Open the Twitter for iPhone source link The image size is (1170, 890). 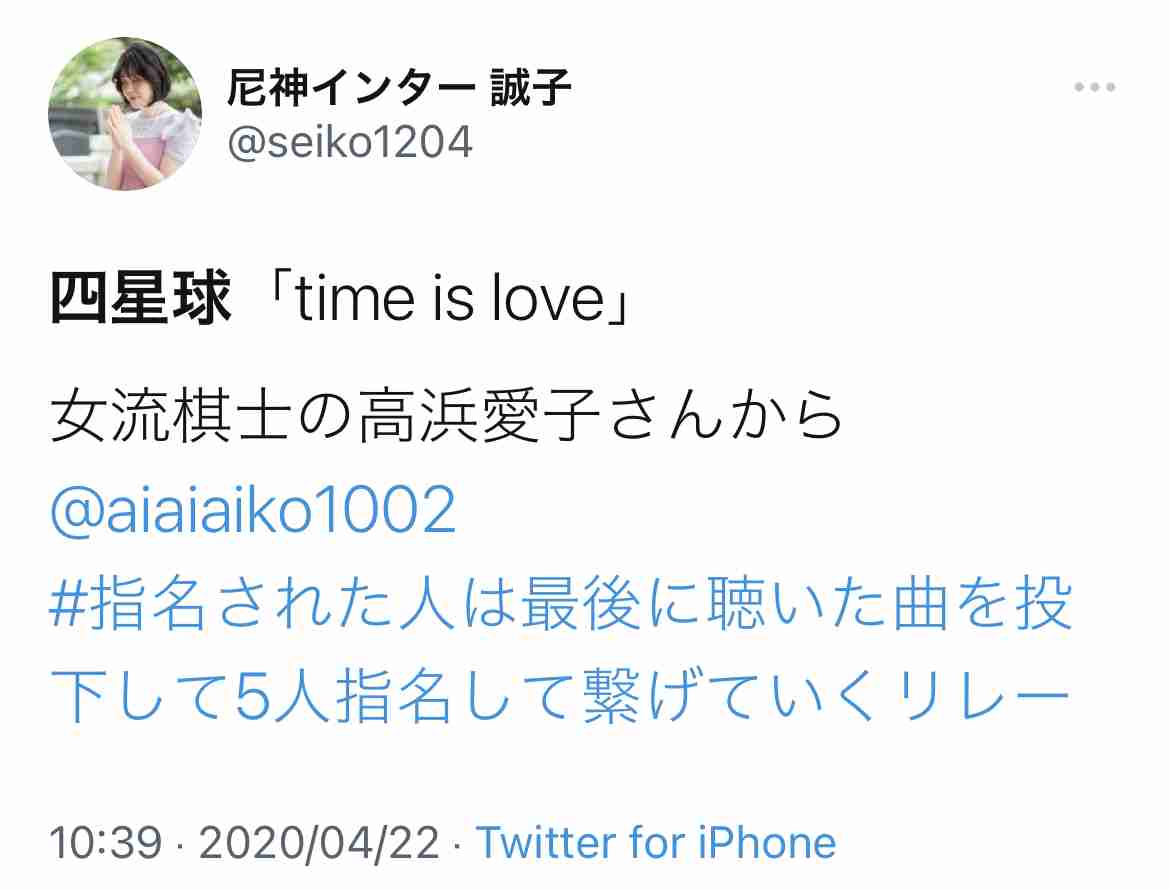[x=656, y=843]
